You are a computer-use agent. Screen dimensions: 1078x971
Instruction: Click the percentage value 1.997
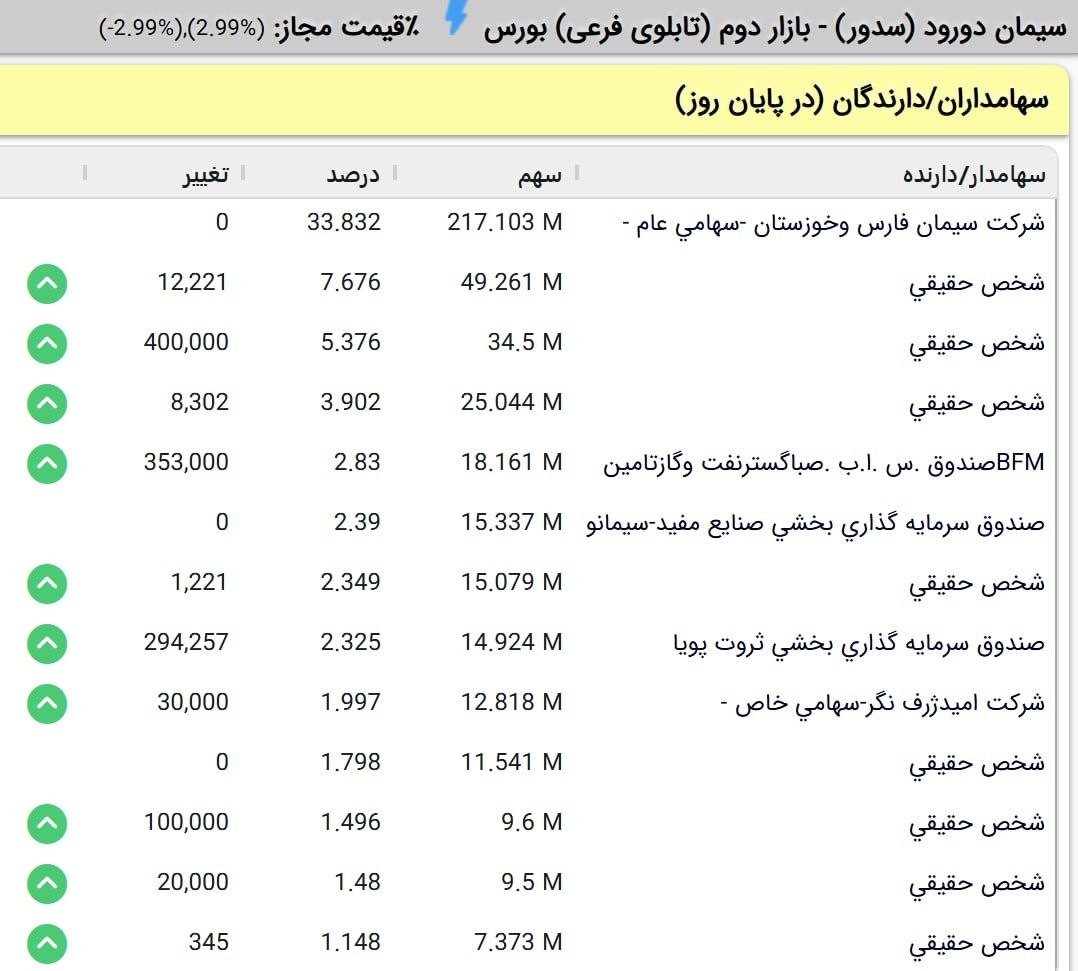(x=351, y=702)
